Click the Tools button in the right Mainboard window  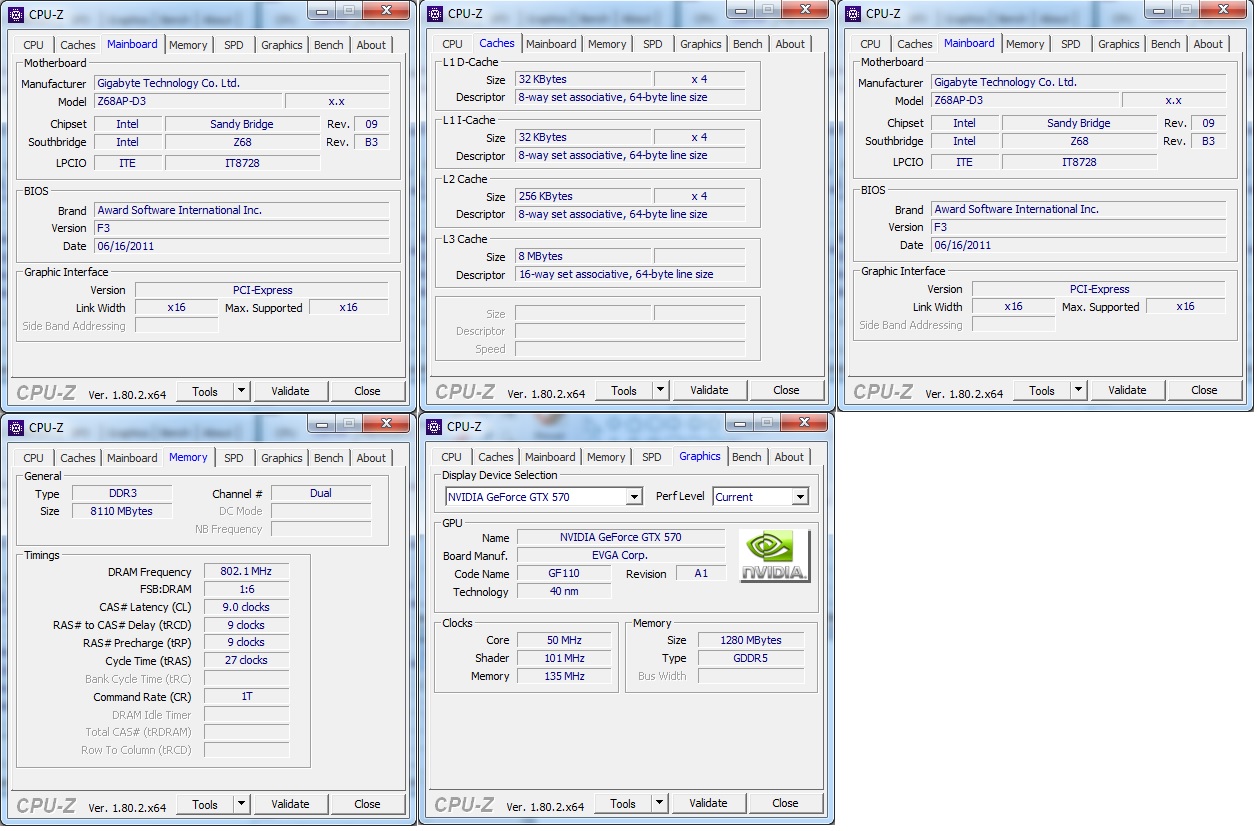(1042, 390)
